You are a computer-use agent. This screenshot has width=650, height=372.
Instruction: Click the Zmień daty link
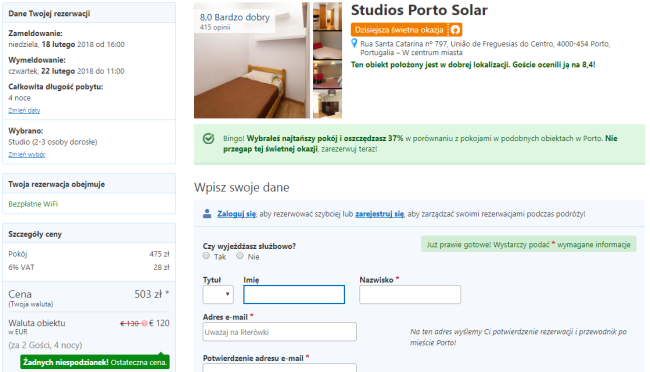[x=24, y=110]
